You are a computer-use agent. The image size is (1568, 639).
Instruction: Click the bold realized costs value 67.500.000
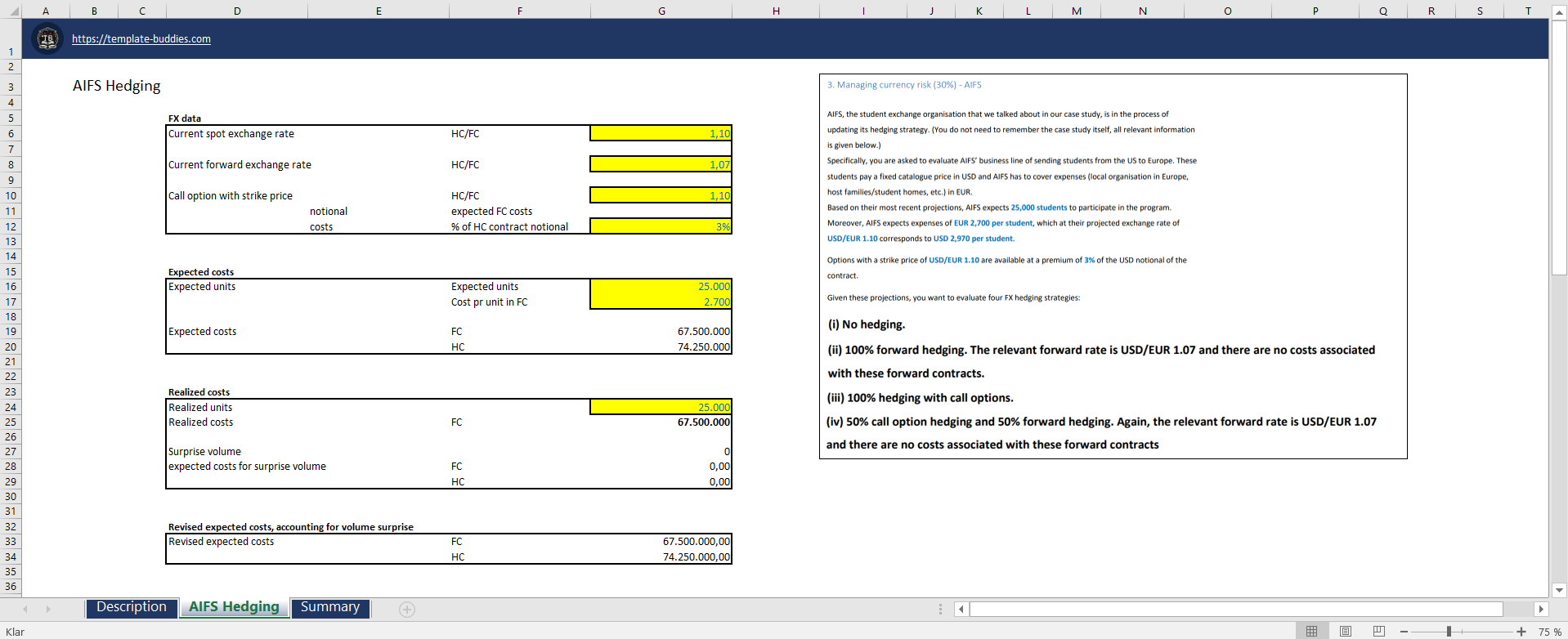click(x=704, y=422)
